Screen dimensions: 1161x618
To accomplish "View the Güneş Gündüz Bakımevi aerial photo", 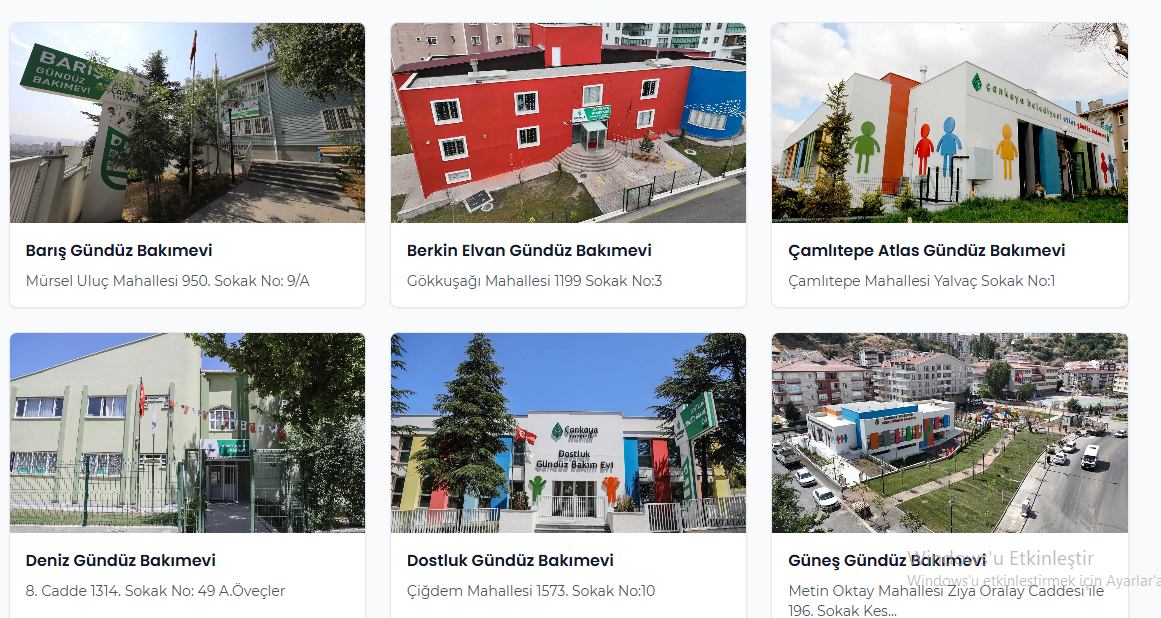I will point(950,433).
